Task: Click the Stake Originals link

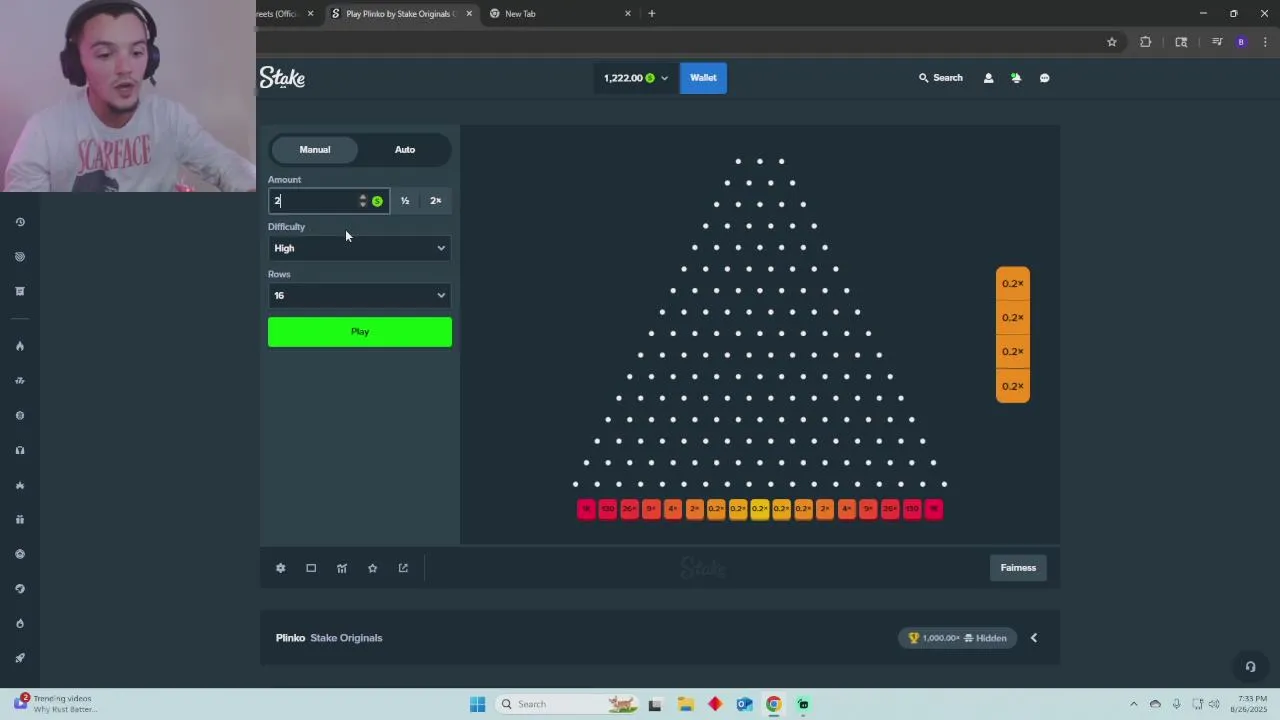Action: coord(346,638)
